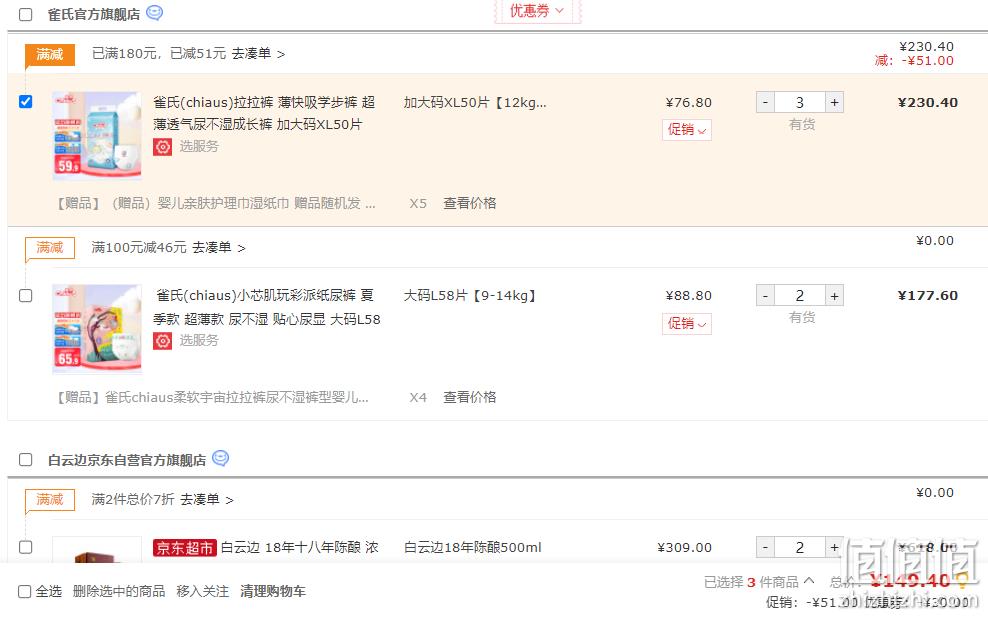The height and width of the screenshot is (617, 988).
Task: Click the 满减 tag for 满100元减46元
Action: click(x=50, y=248)
